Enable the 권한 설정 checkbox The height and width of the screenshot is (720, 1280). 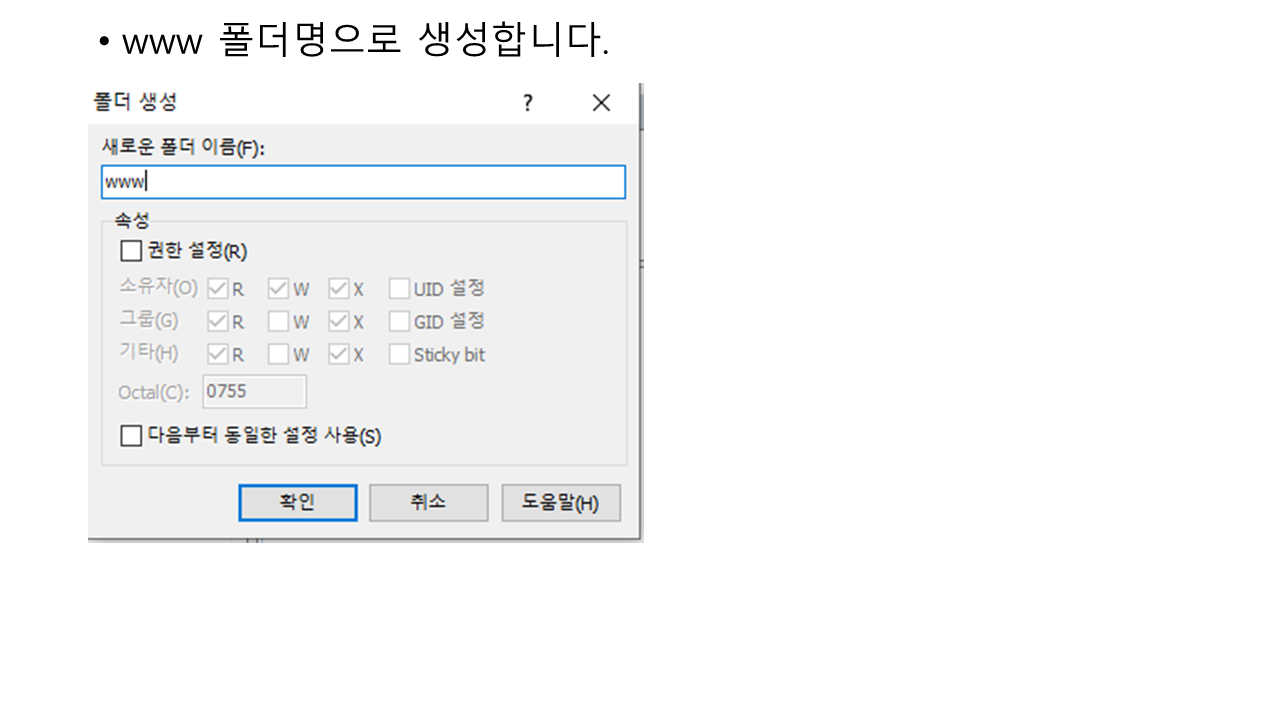coord(131,251)
